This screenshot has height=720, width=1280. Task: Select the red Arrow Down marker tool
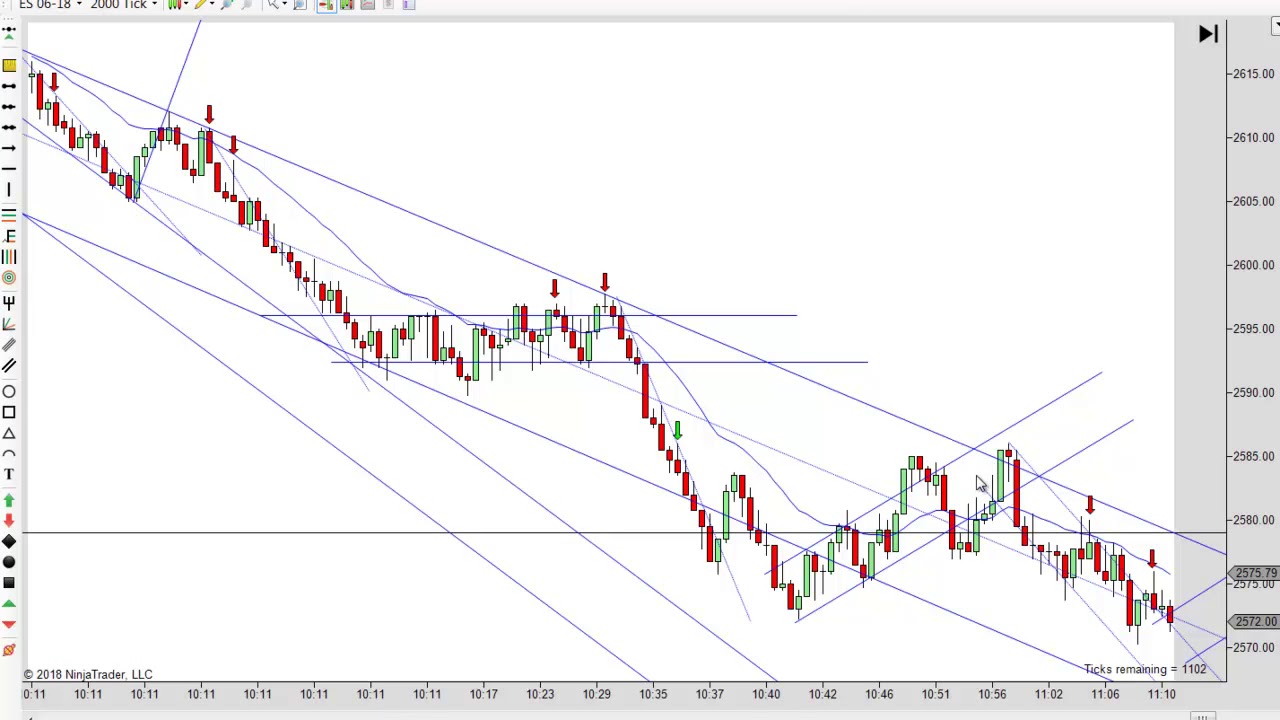[x=9, y=520]
